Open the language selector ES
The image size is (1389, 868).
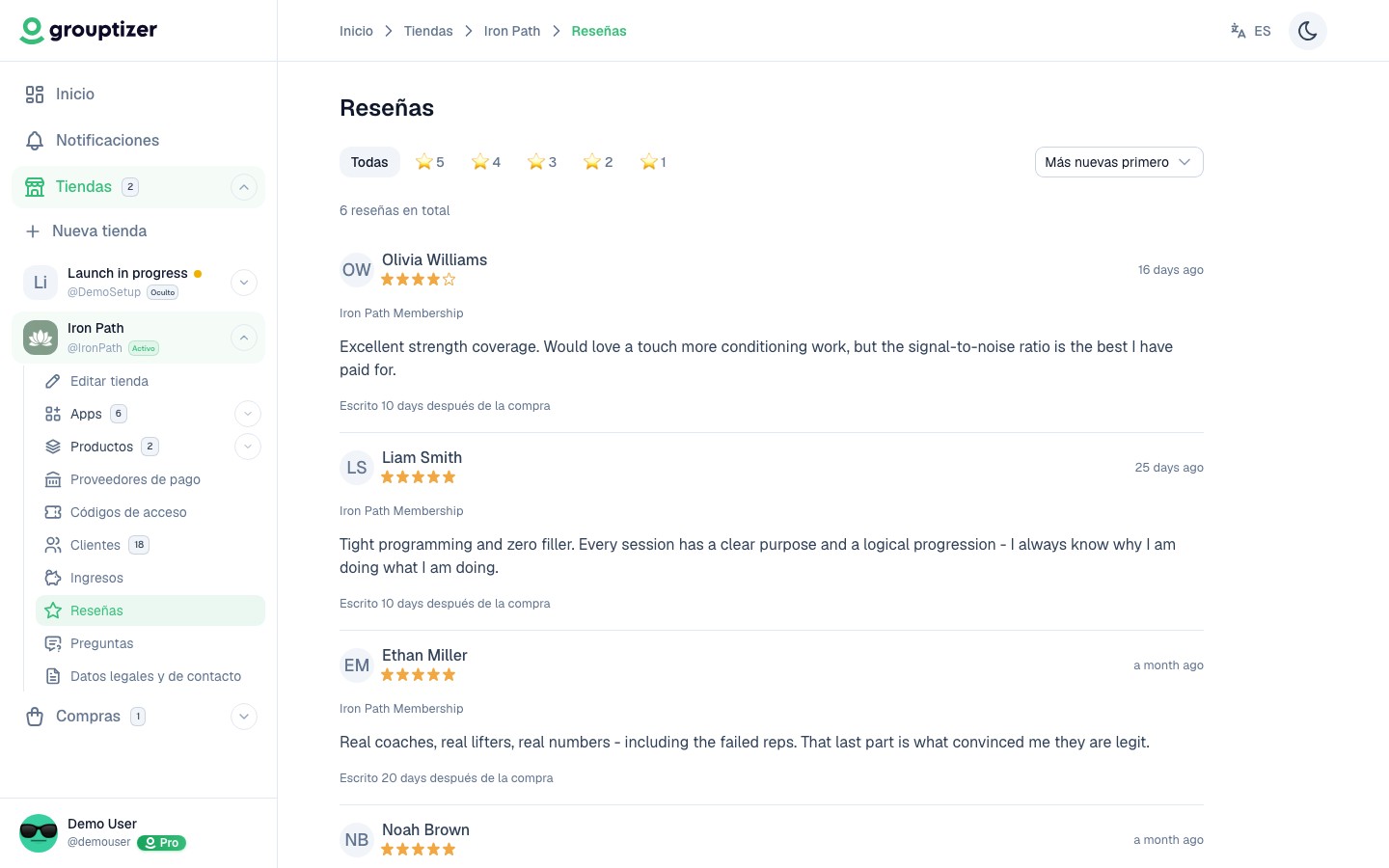coord(1251,31)
